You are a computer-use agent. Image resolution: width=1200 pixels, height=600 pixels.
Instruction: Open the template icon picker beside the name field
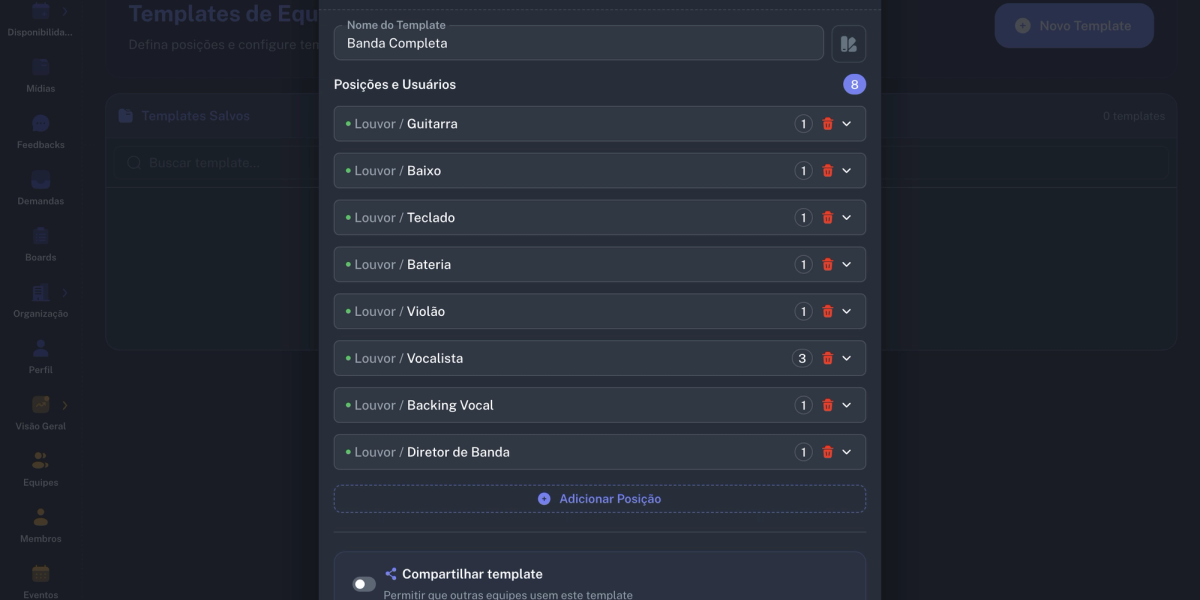pos(849,43)
